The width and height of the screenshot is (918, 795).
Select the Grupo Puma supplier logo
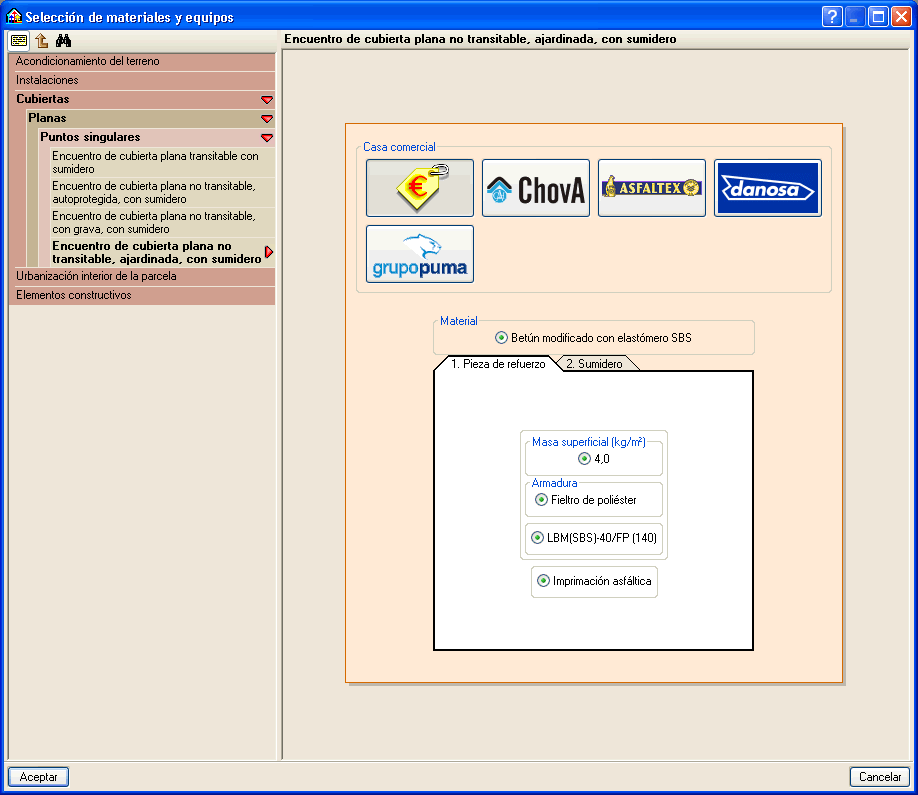pos(420,254)
